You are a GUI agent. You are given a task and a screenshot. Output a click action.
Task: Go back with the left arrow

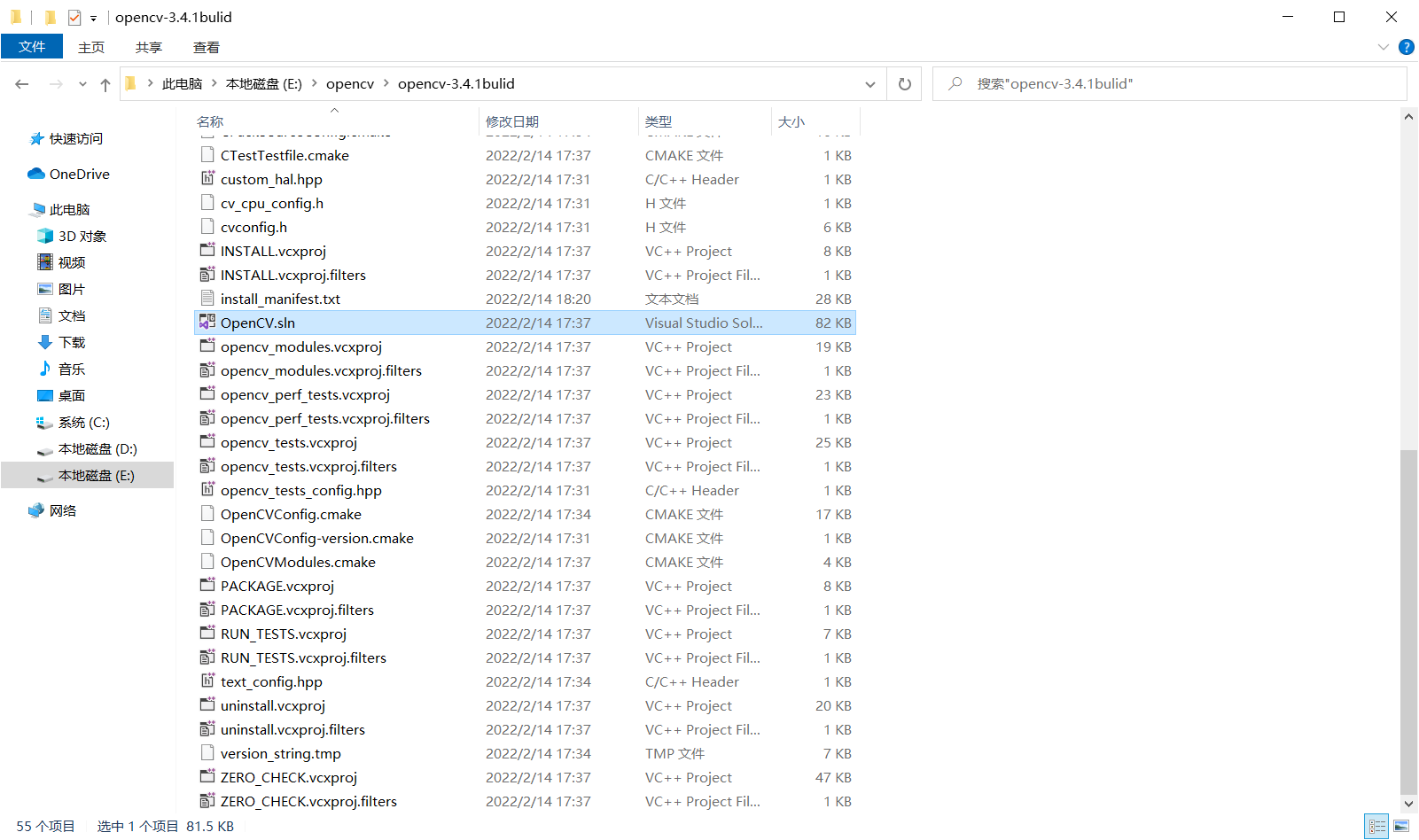(22, 84)
